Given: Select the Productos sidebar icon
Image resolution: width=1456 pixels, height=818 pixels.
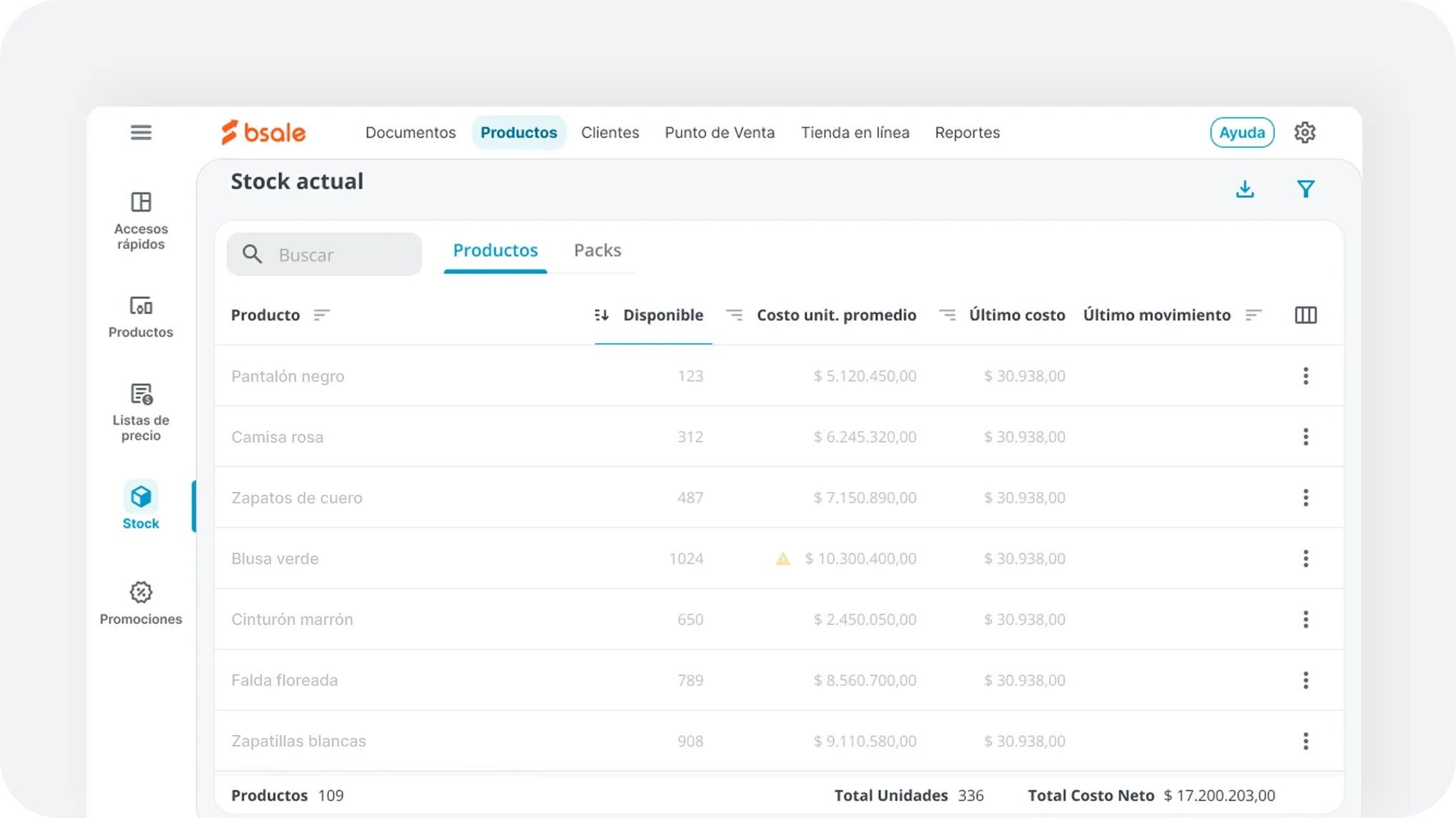Looking at the screenshot, I should coord(140,316).
